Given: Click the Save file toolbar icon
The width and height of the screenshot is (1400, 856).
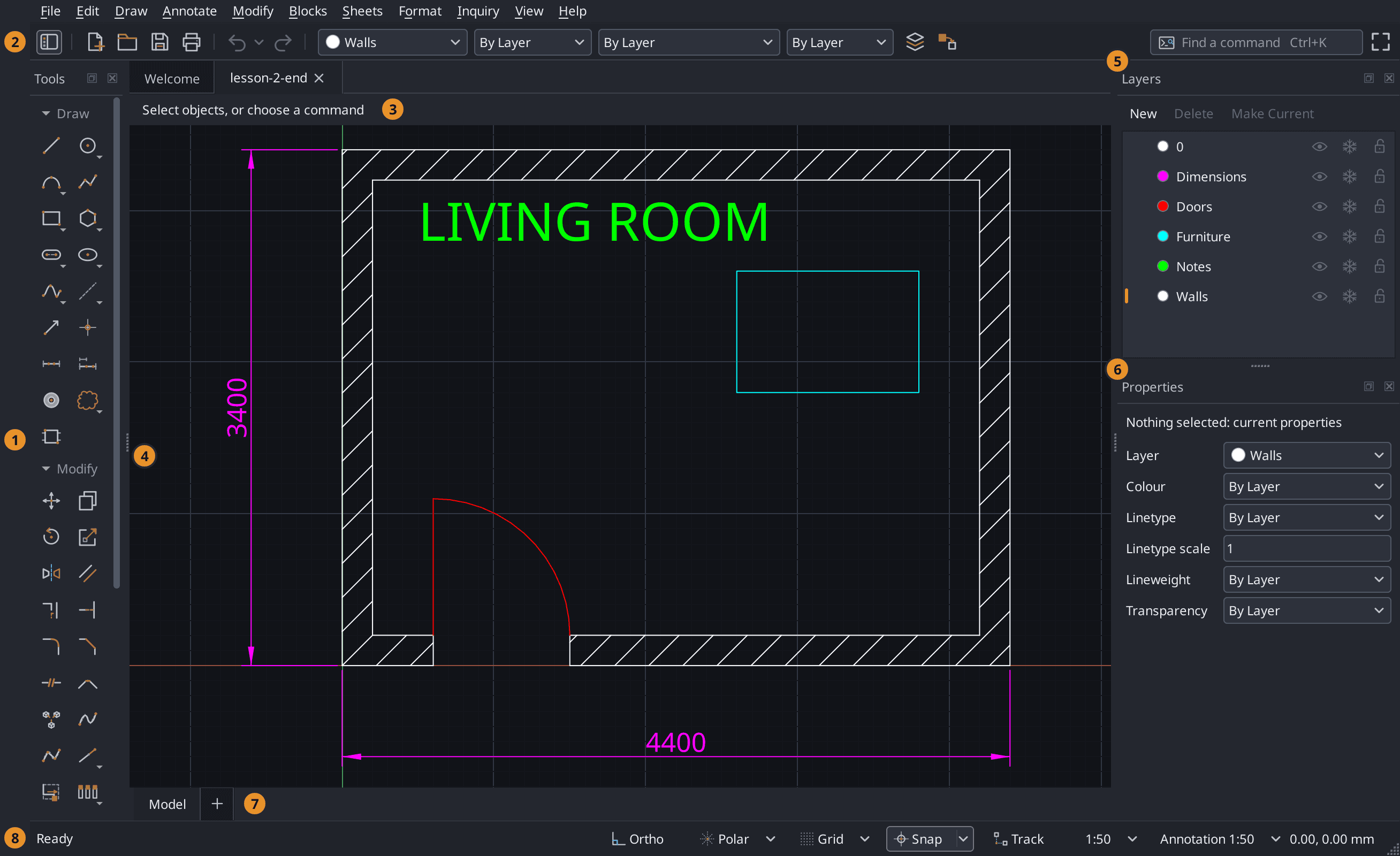Looking at the screenshot, I should [159, 42].
